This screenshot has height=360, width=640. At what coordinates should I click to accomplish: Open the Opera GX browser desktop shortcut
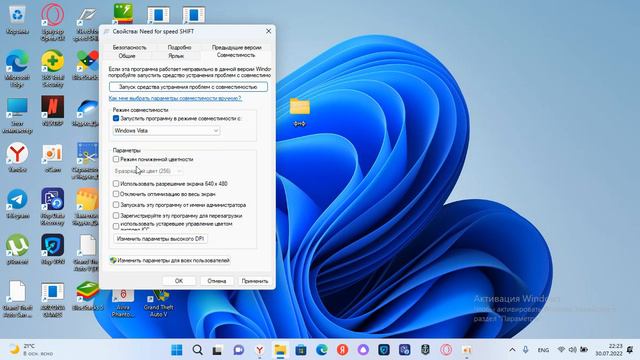coord(53,21)
